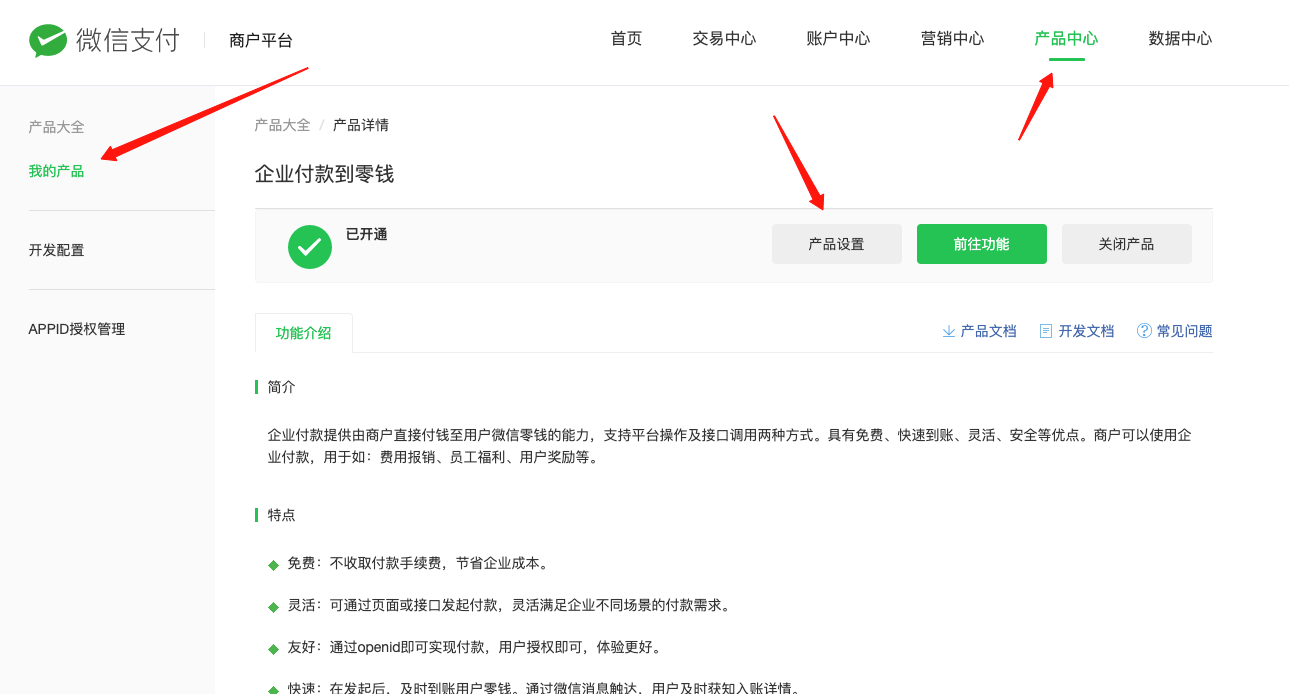The width and height of the screenshot is (1289, 694).
Task: Click the 简介 section heading
Action: pos(281,387)
